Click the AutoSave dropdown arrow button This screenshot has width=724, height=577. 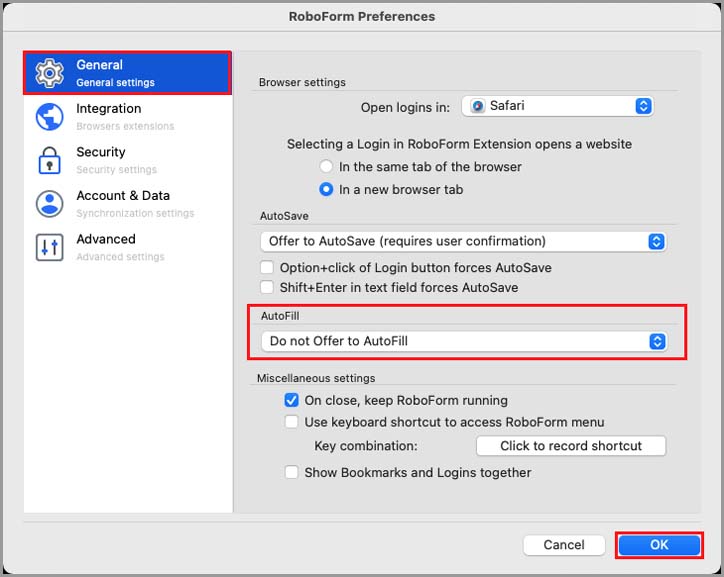656,241
